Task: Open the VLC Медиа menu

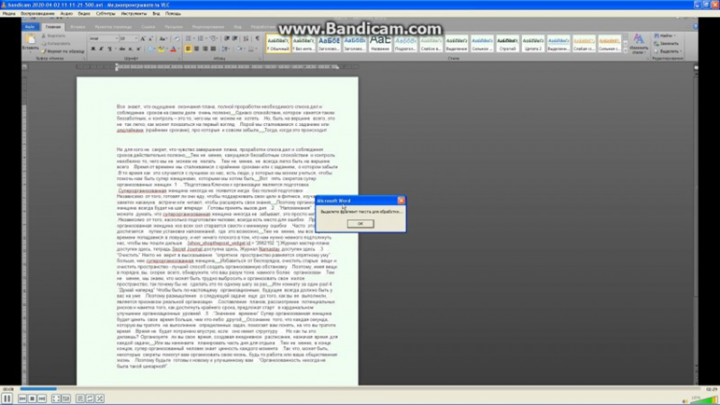Action: coord(9,14)
